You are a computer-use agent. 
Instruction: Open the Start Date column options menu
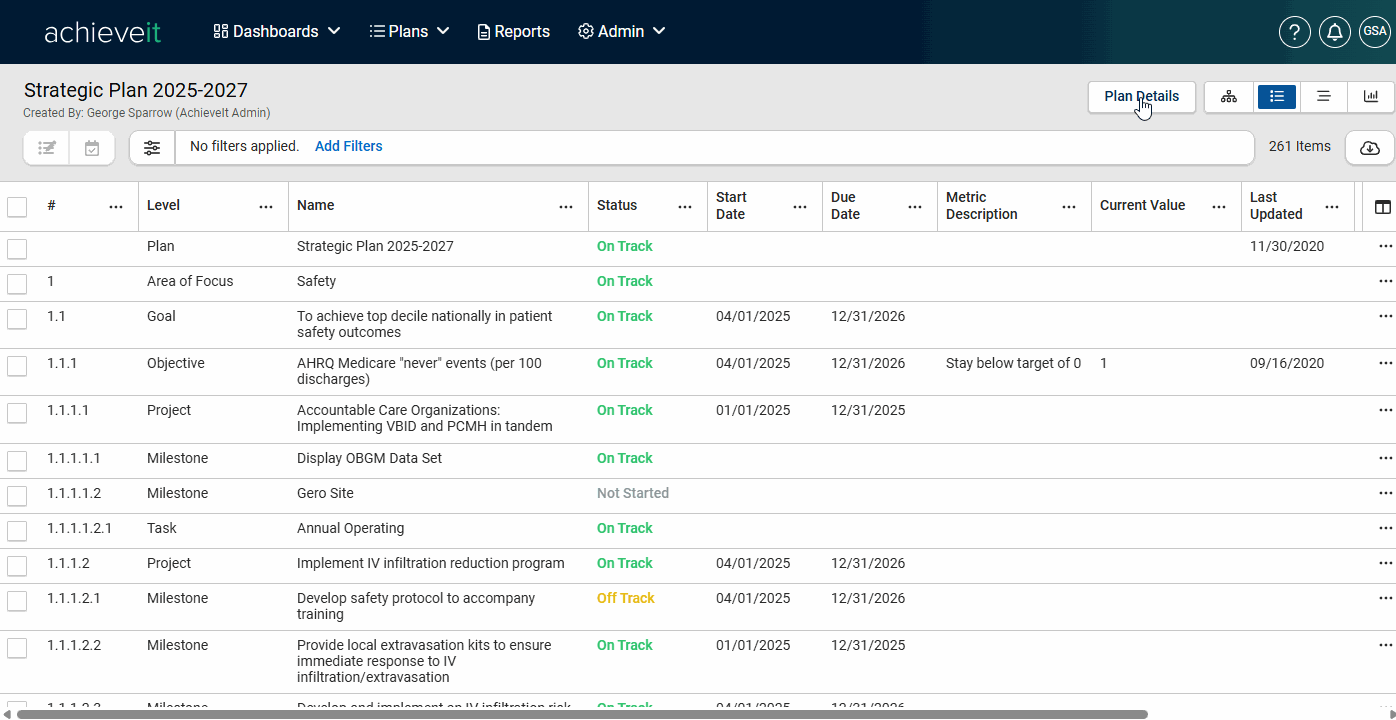coord(800,207)
